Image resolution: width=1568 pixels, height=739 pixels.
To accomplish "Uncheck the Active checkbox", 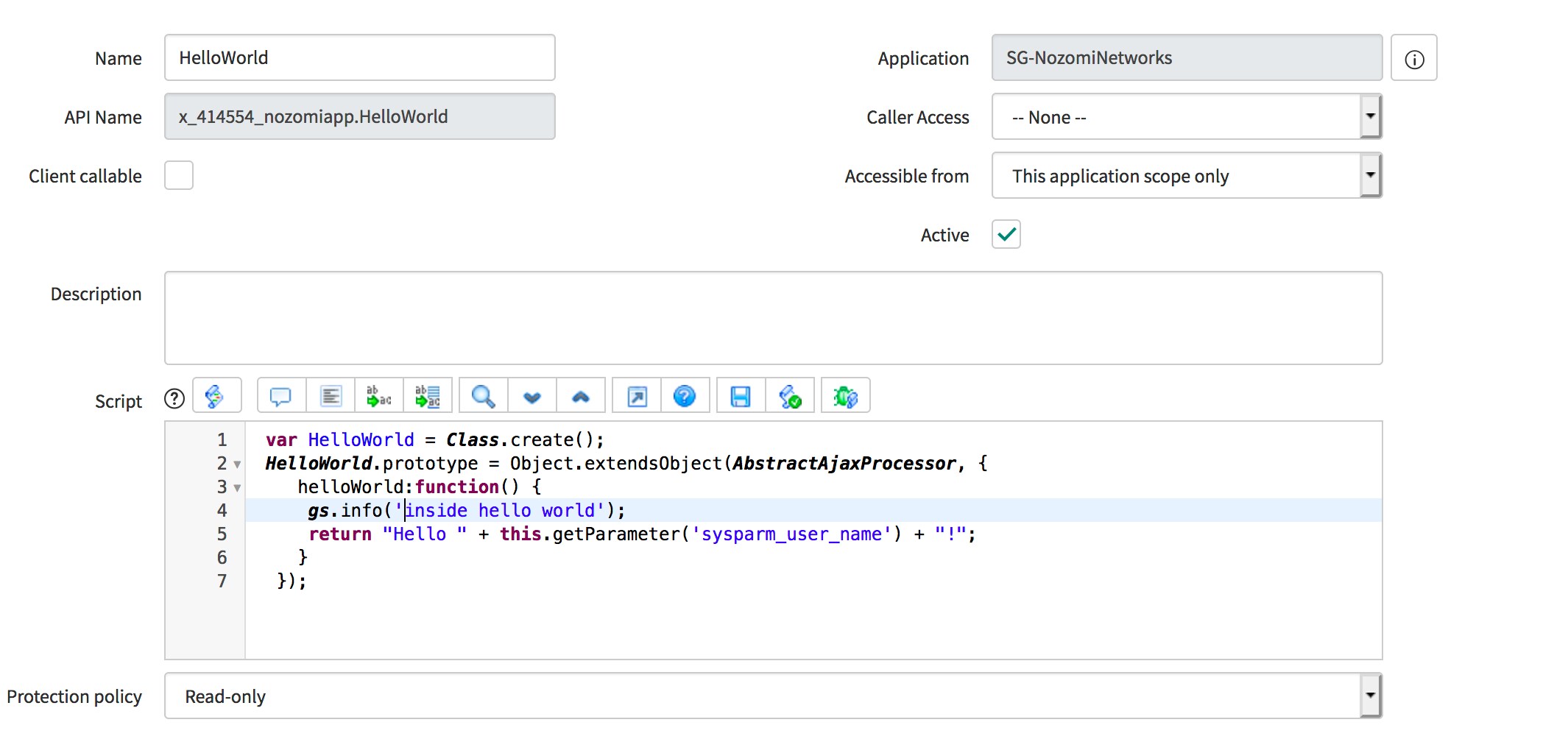I will coord(1006,235).
